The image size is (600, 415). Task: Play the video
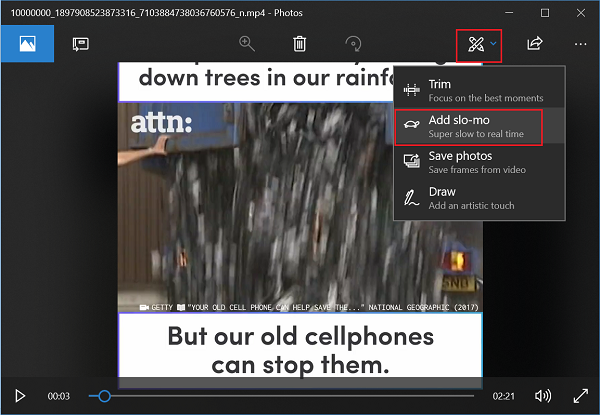[20, 396]
